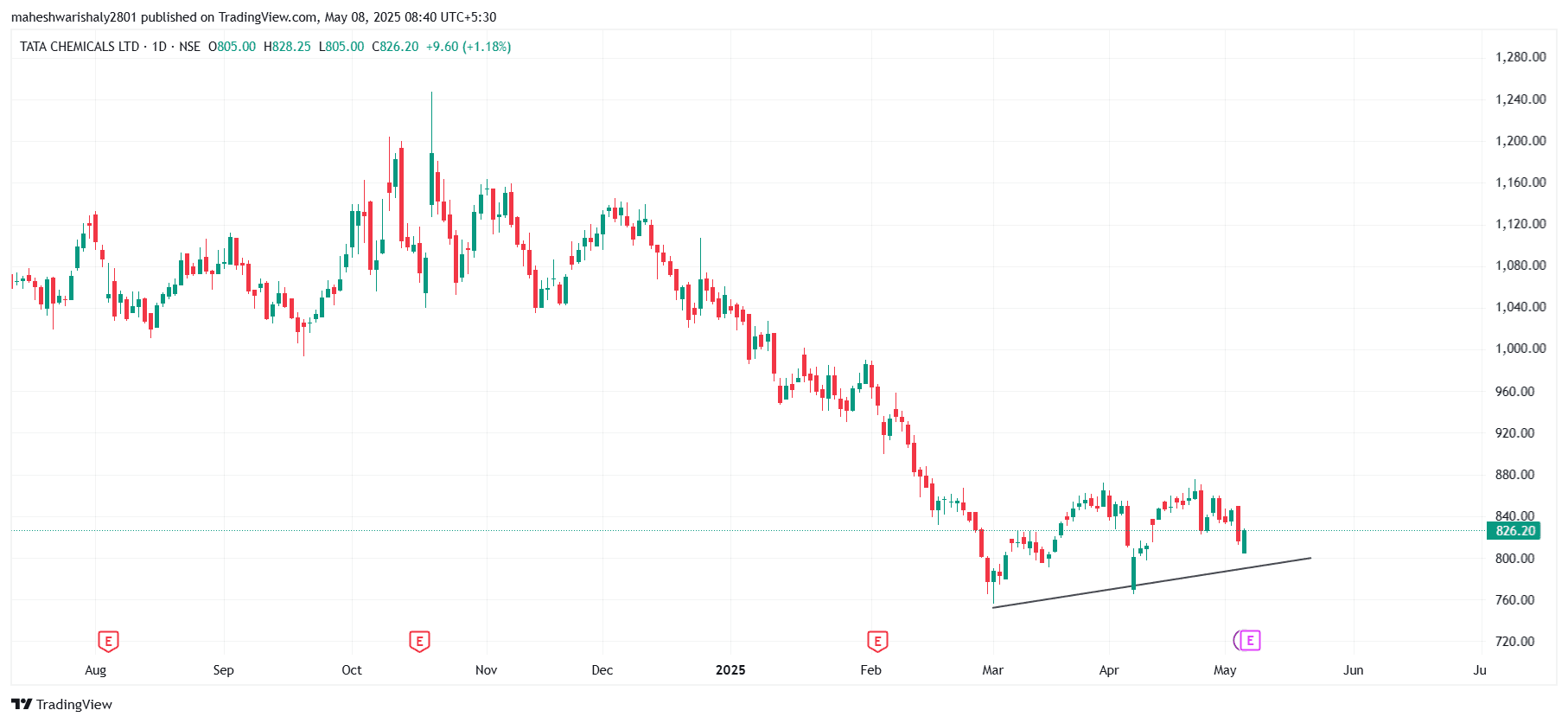Click the publisher name maheshwarishaly2801
1568x723 pixels.
74,17
